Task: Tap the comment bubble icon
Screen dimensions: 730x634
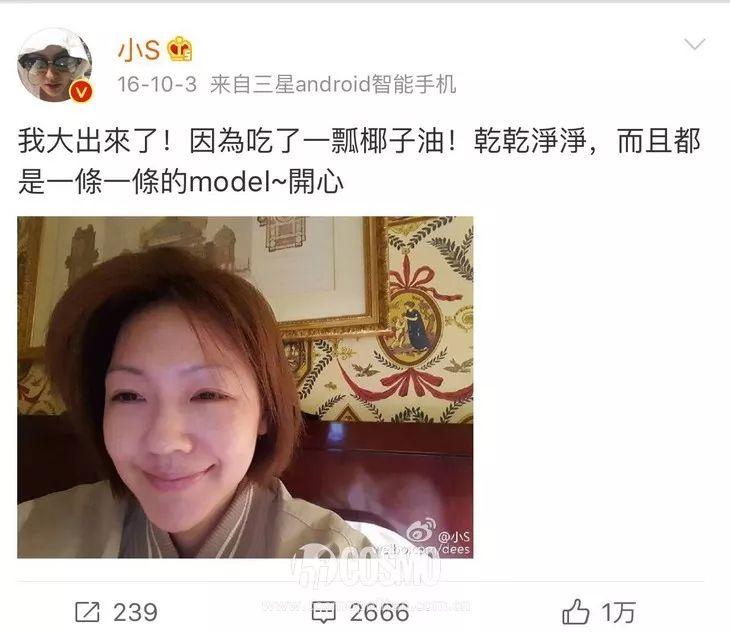Action: [x=324, y=612]
